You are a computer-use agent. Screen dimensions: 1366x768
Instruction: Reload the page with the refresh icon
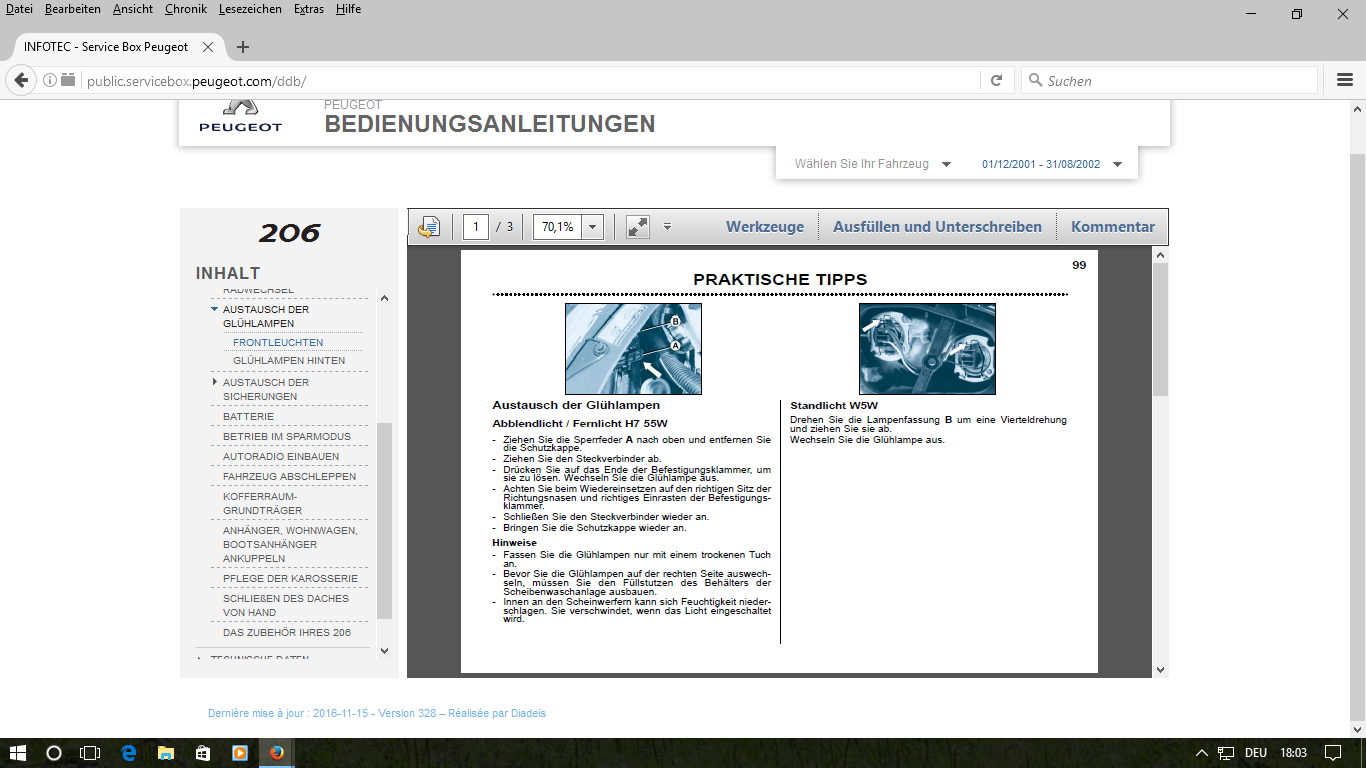click(996, 81)
